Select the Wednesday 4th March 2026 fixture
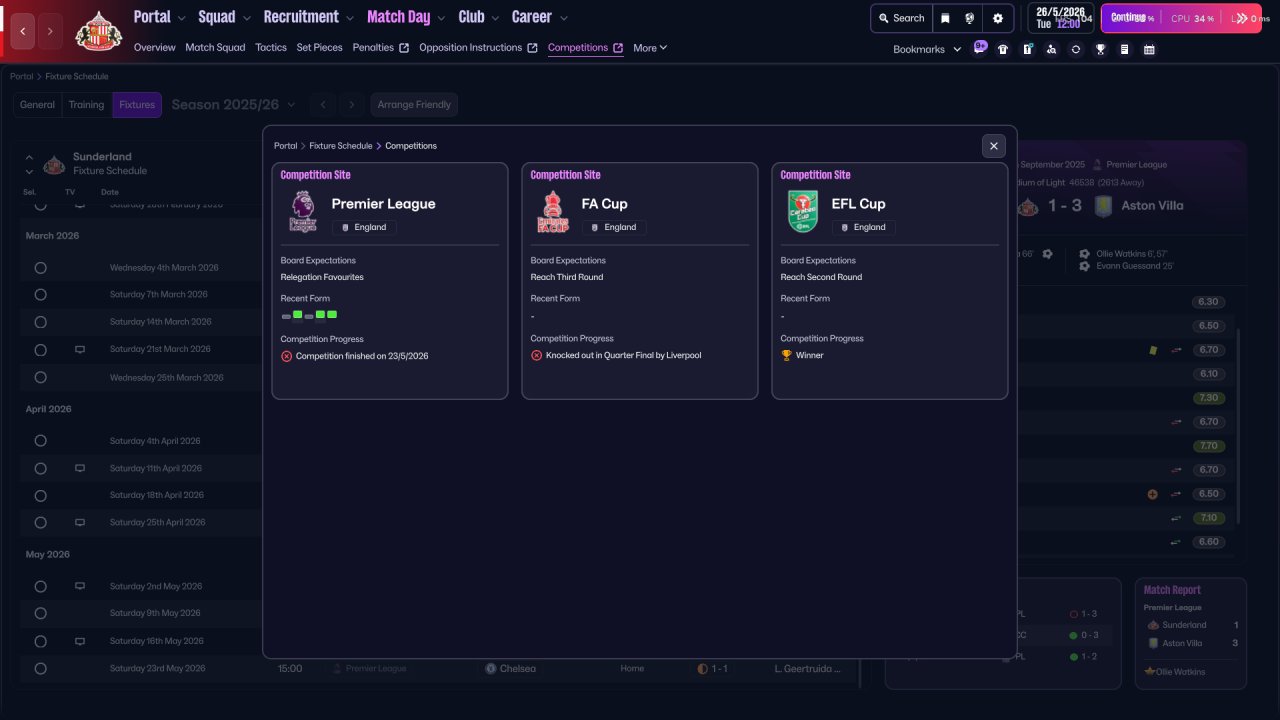 (x=41, y=268)
